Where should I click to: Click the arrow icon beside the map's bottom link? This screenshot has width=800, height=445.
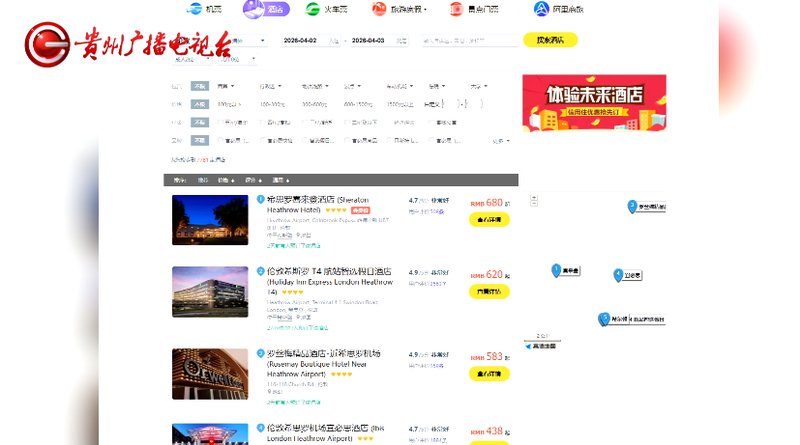(528, 346)
